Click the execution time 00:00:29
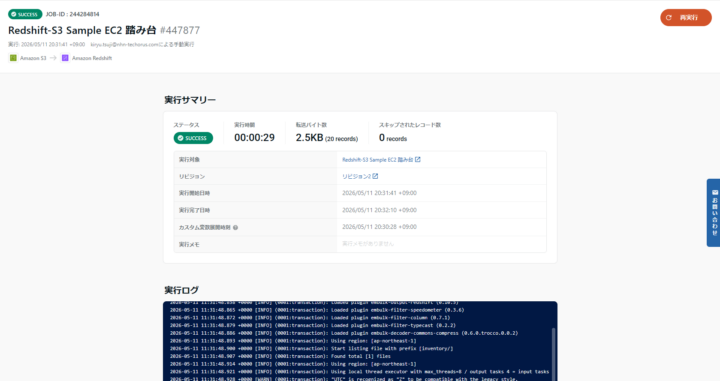This screenshot has width=720, height=381. tap(254, 138)
